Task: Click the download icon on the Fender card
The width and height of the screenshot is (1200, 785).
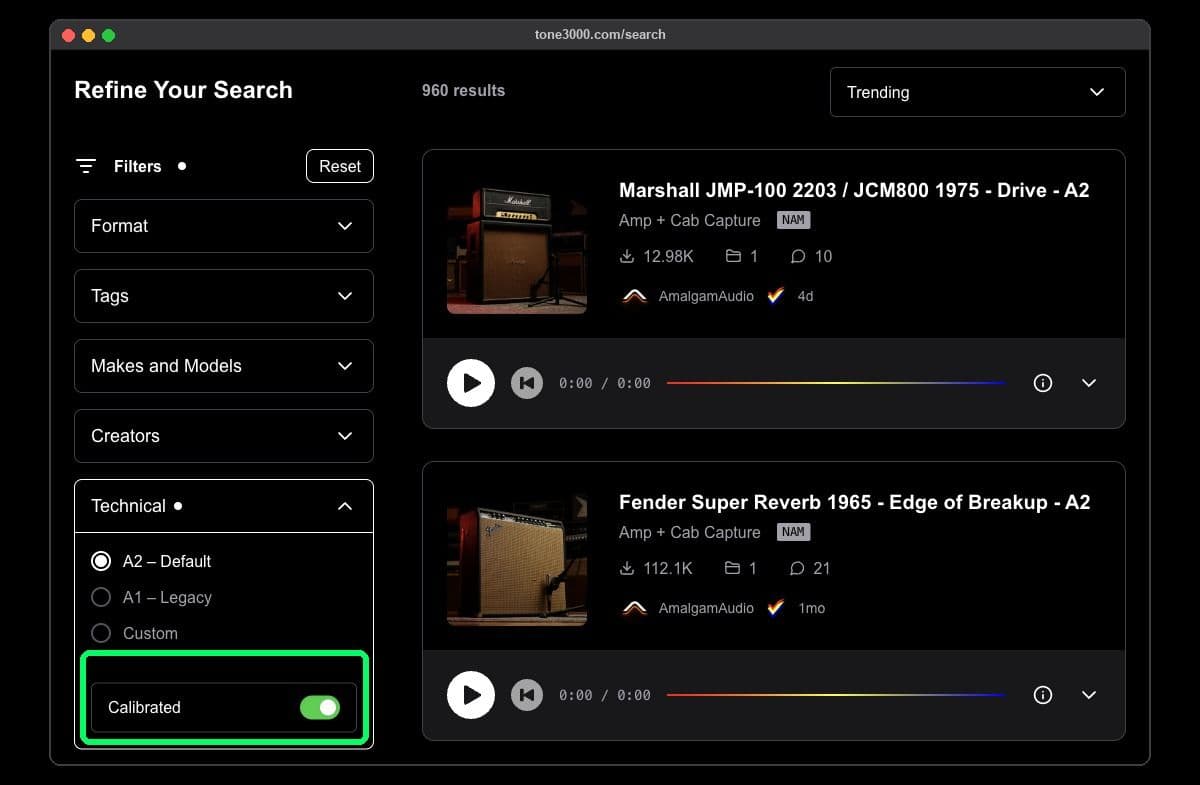Action: (x=627, y=569)
